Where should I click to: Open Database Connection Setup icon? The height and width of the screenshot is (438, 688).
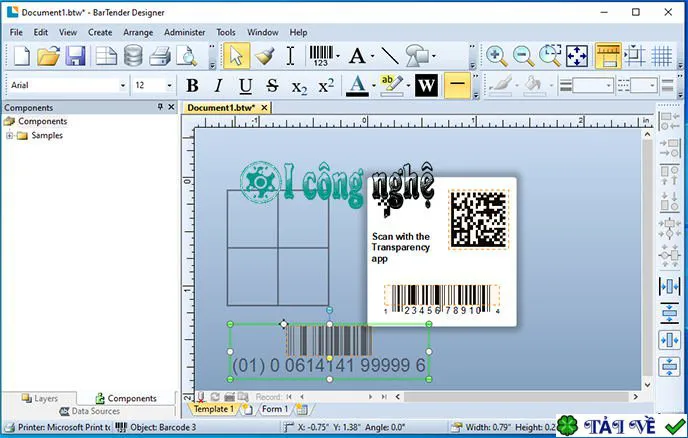coord(133,56)
